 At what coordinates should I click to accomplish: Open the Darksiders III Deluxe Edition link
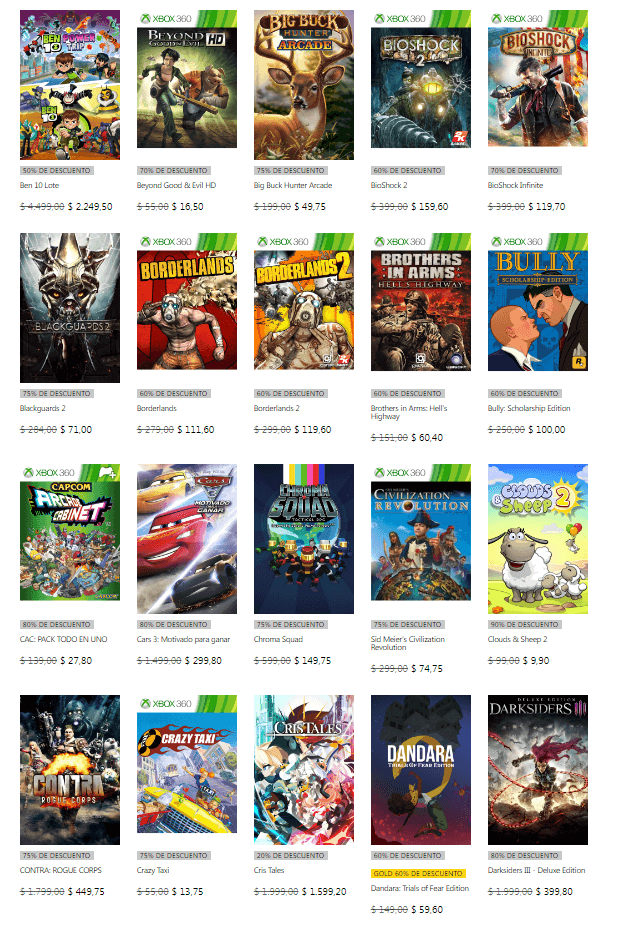[x=536, y=870]
